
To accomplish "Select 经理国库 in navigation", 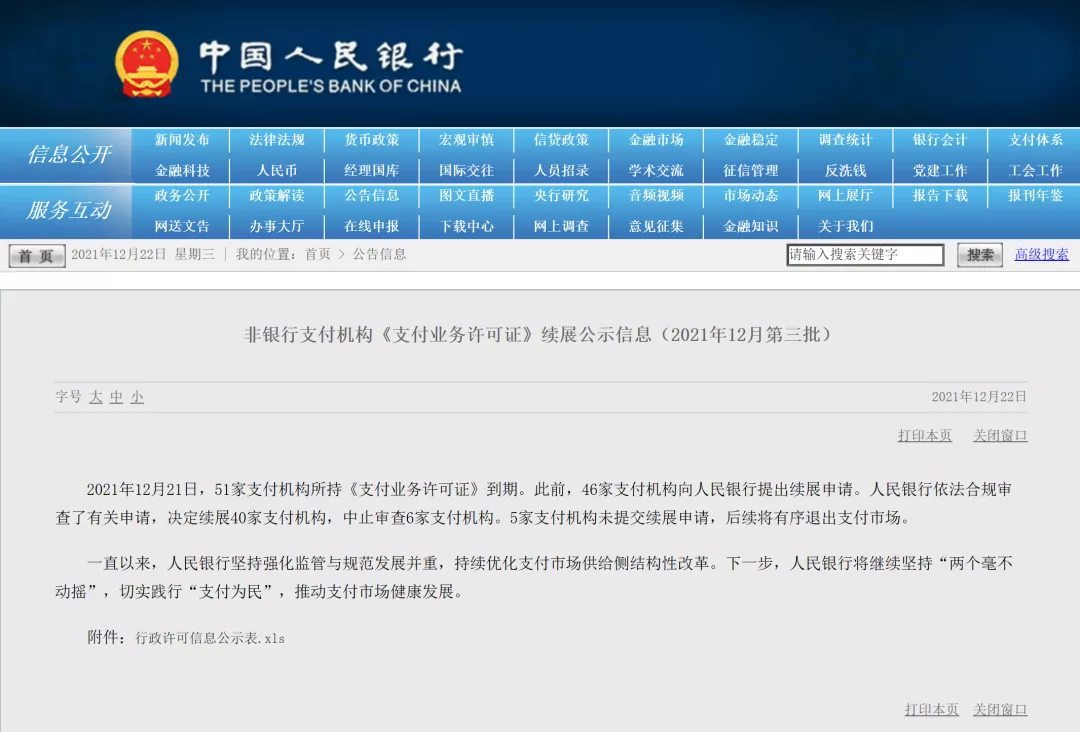I will (x=372, y=170).
